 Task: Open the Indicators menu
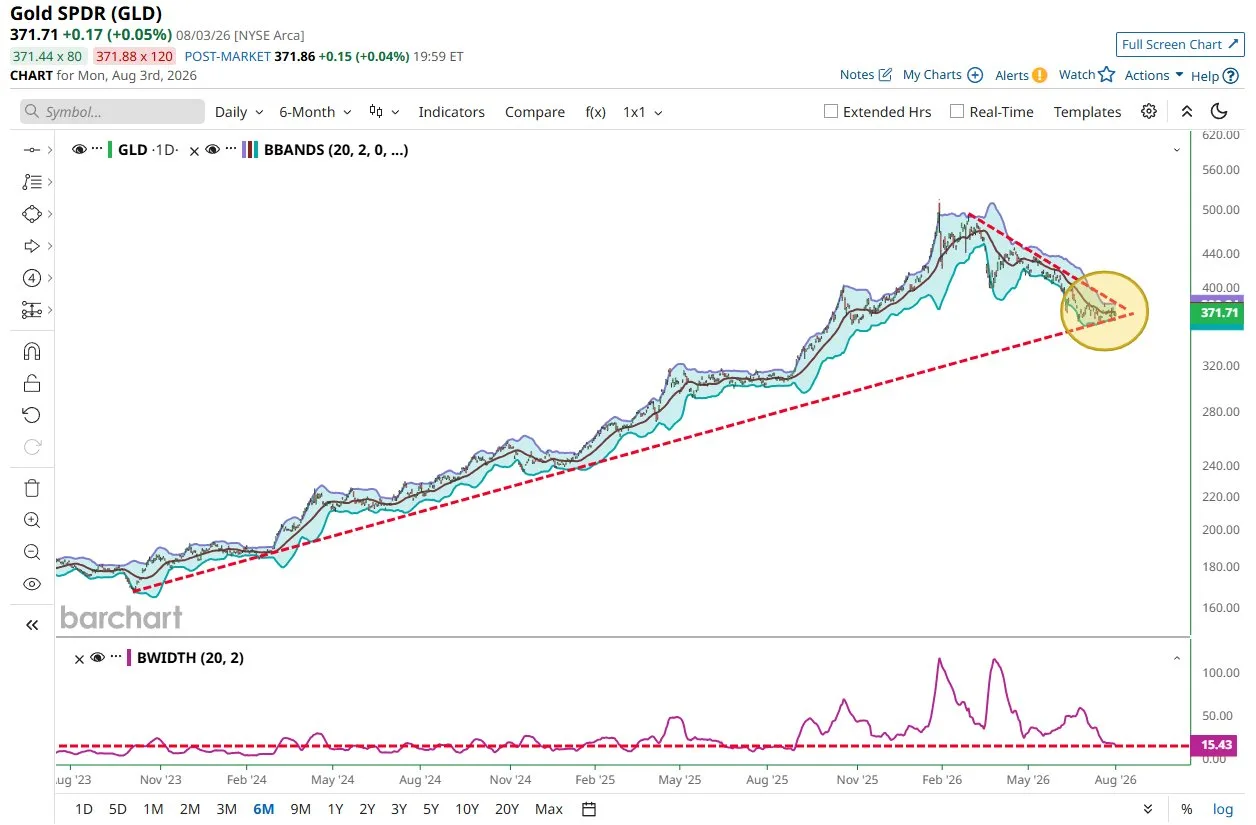451,112
